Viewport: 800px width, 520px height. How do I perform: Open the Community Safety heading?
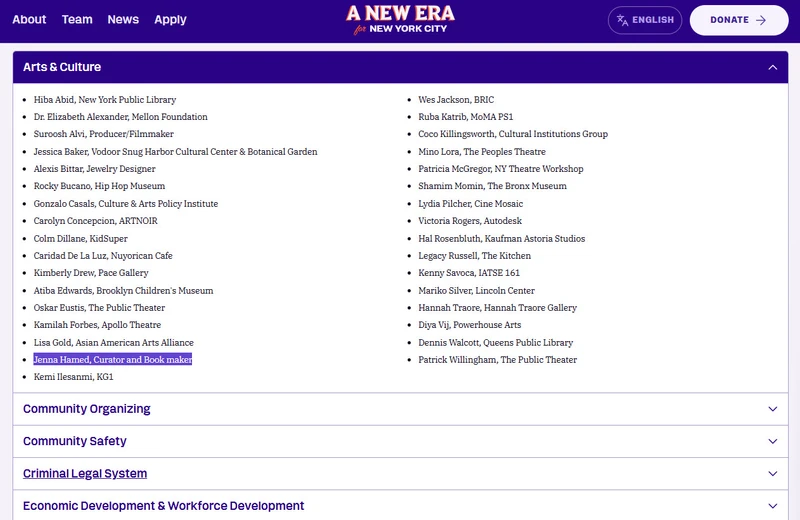point(74,441)
